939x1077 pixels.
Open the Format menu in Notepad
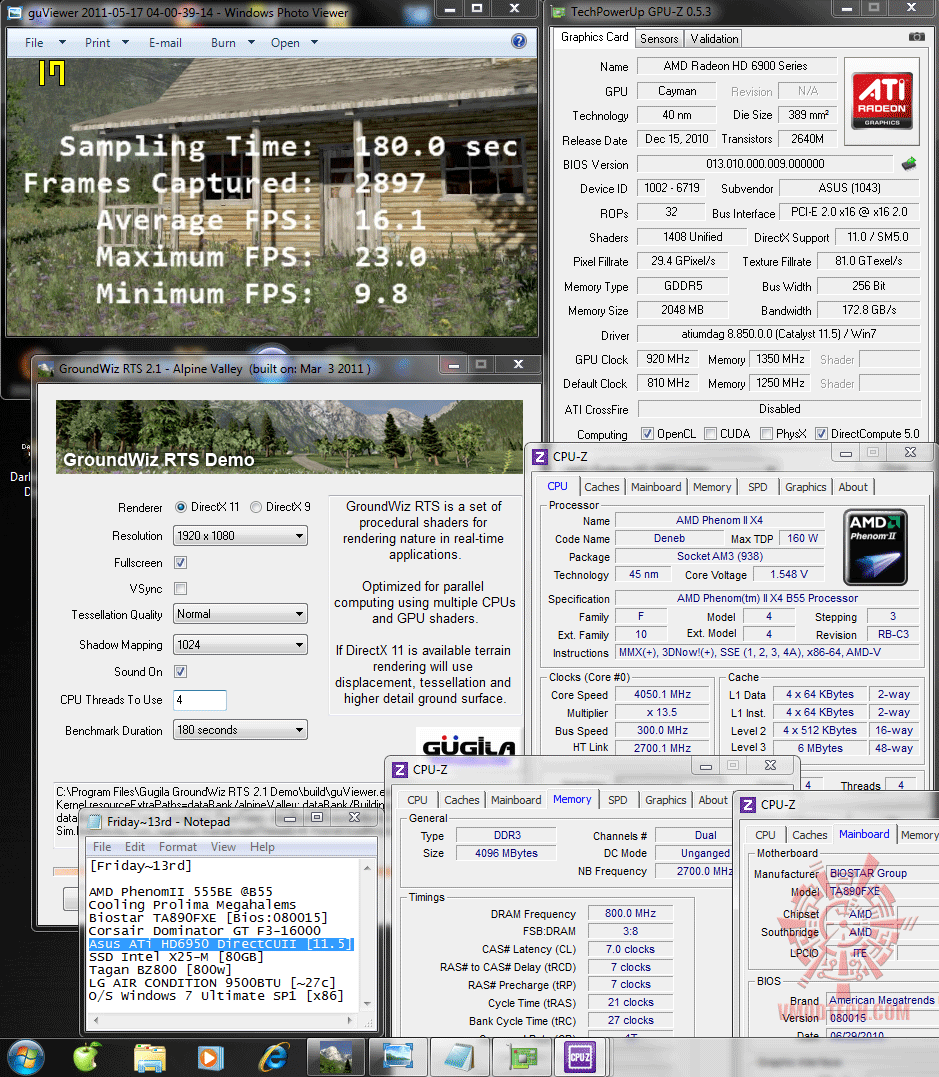pyautogui.click(x=178, y=847)
